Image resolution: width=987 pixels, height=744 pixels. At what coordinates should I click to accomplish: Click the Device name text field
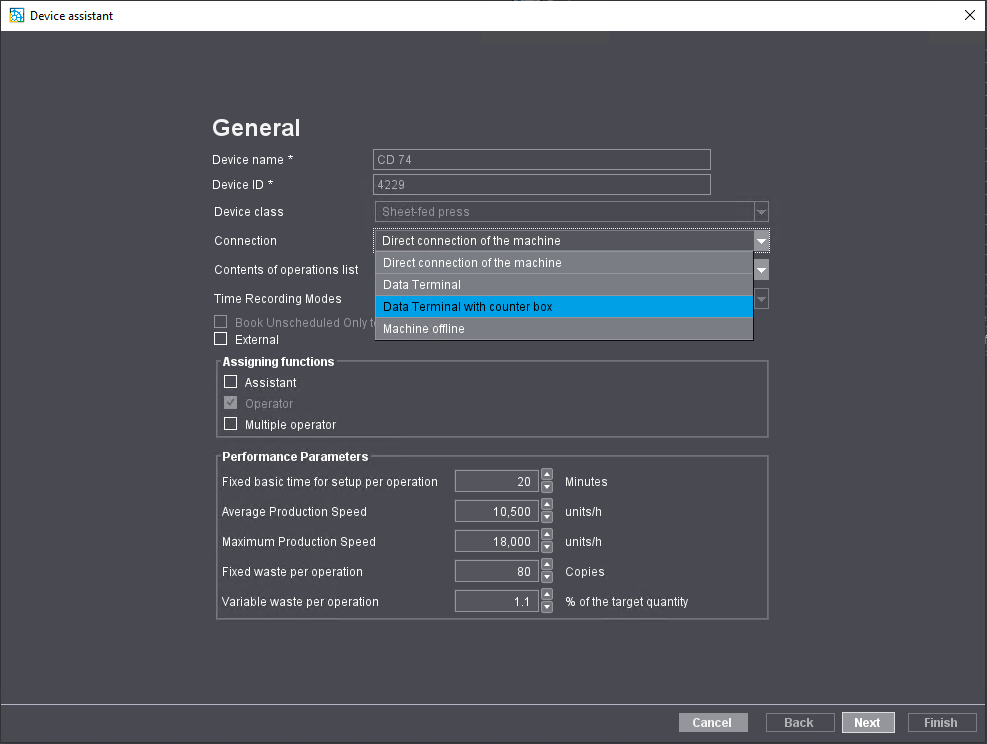tap(541, 160)
